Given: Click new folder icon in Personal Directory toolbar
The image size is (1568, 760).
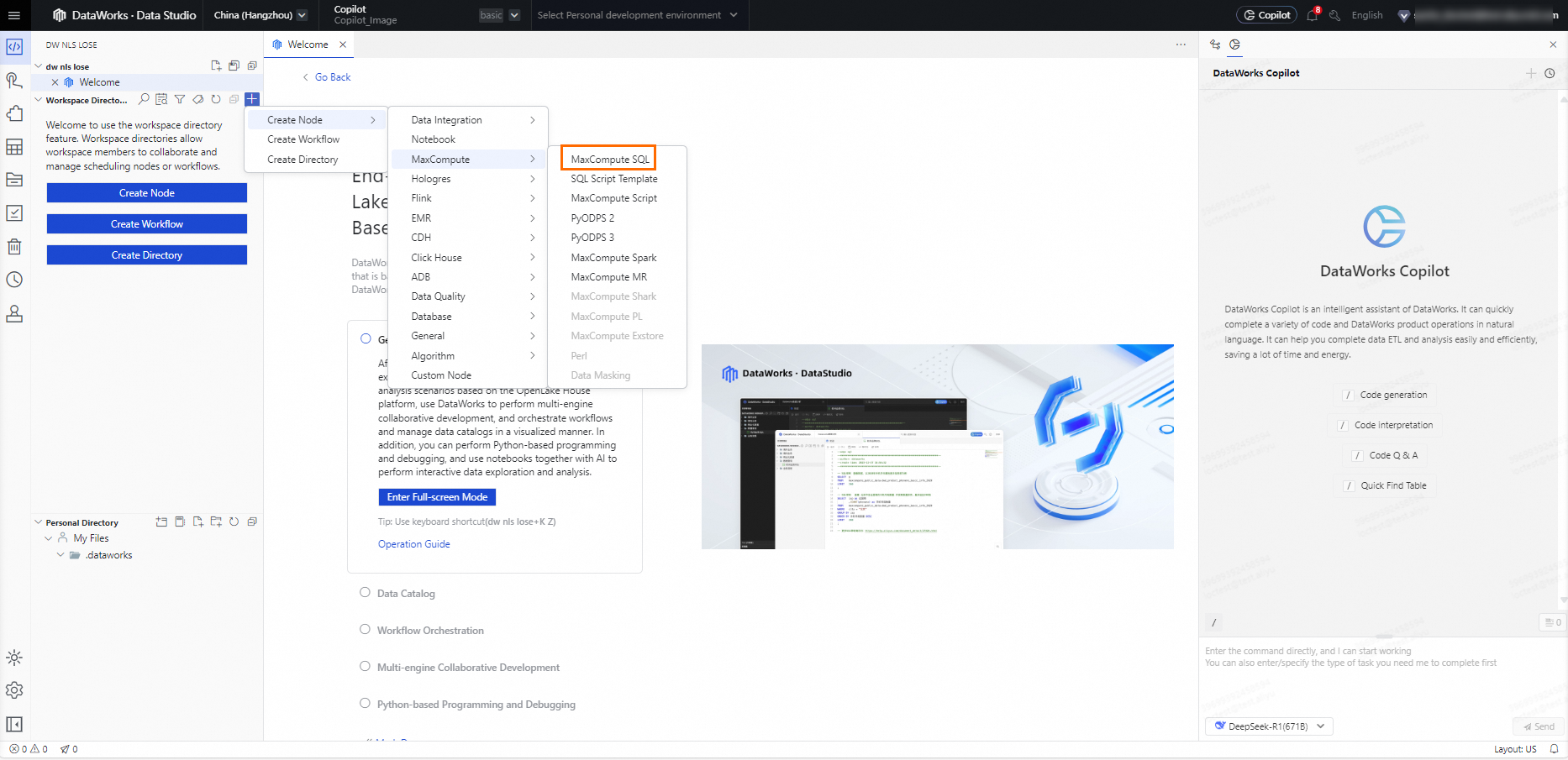Looking at the screenshot, I should click(216, 522).
